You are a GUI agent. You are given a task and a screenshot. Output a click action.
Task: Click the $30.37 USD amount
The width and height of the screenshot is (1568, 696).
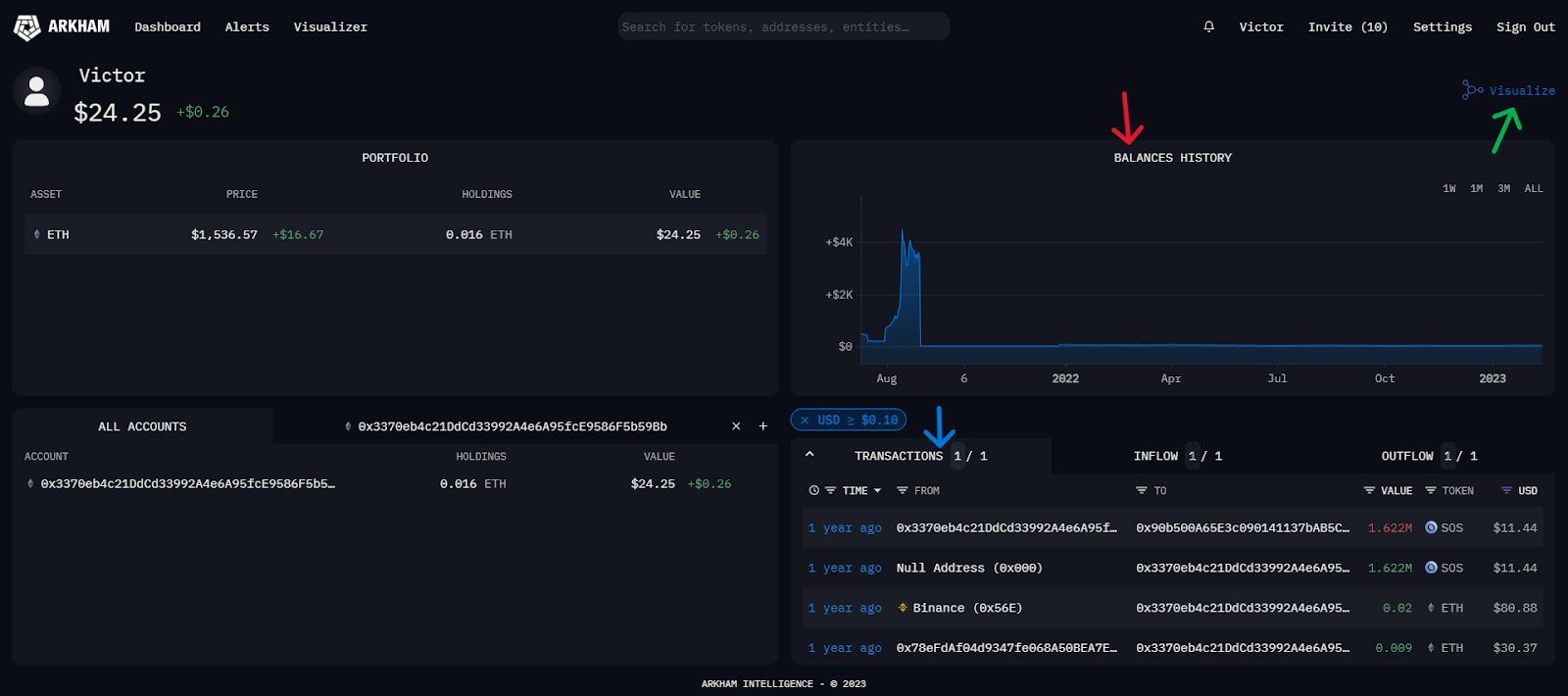coord(1515,648)
